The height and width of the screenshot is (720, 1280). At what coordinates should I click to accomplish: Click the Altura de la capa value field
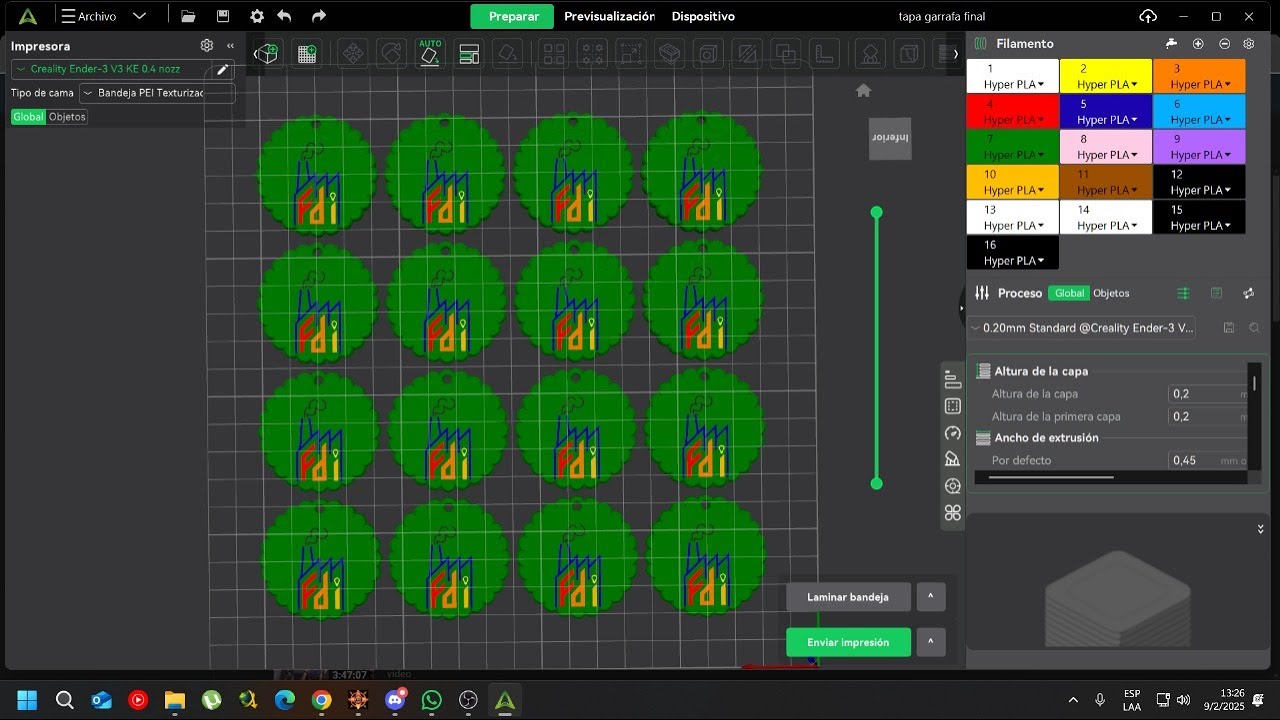1209,394
